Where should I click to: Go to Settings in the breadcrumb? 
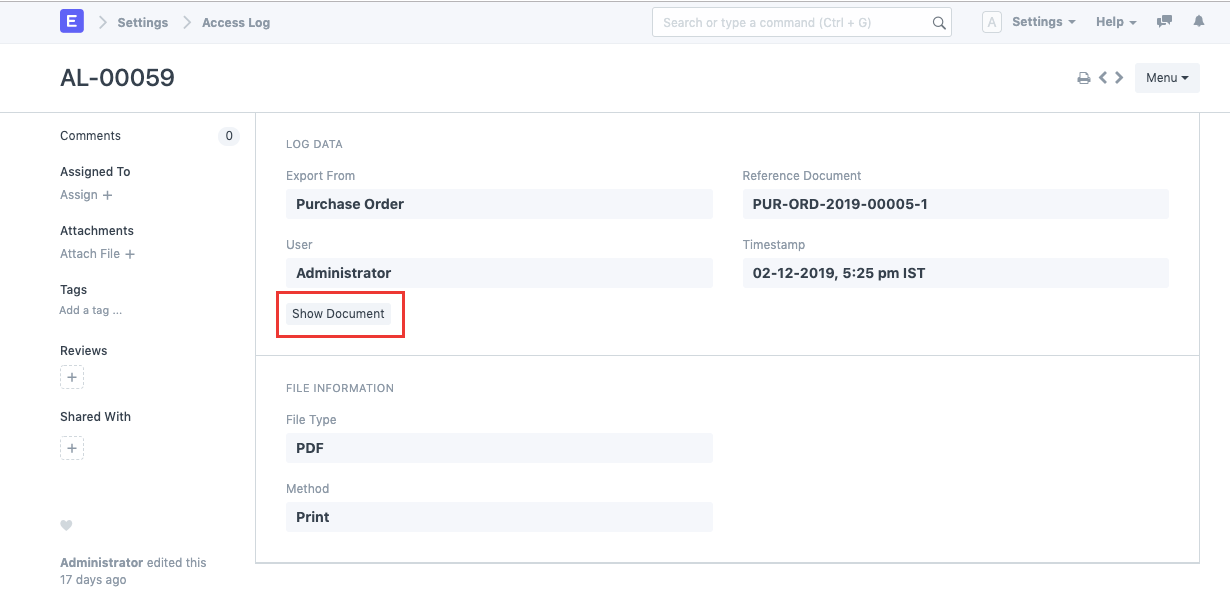coord(142,21)
